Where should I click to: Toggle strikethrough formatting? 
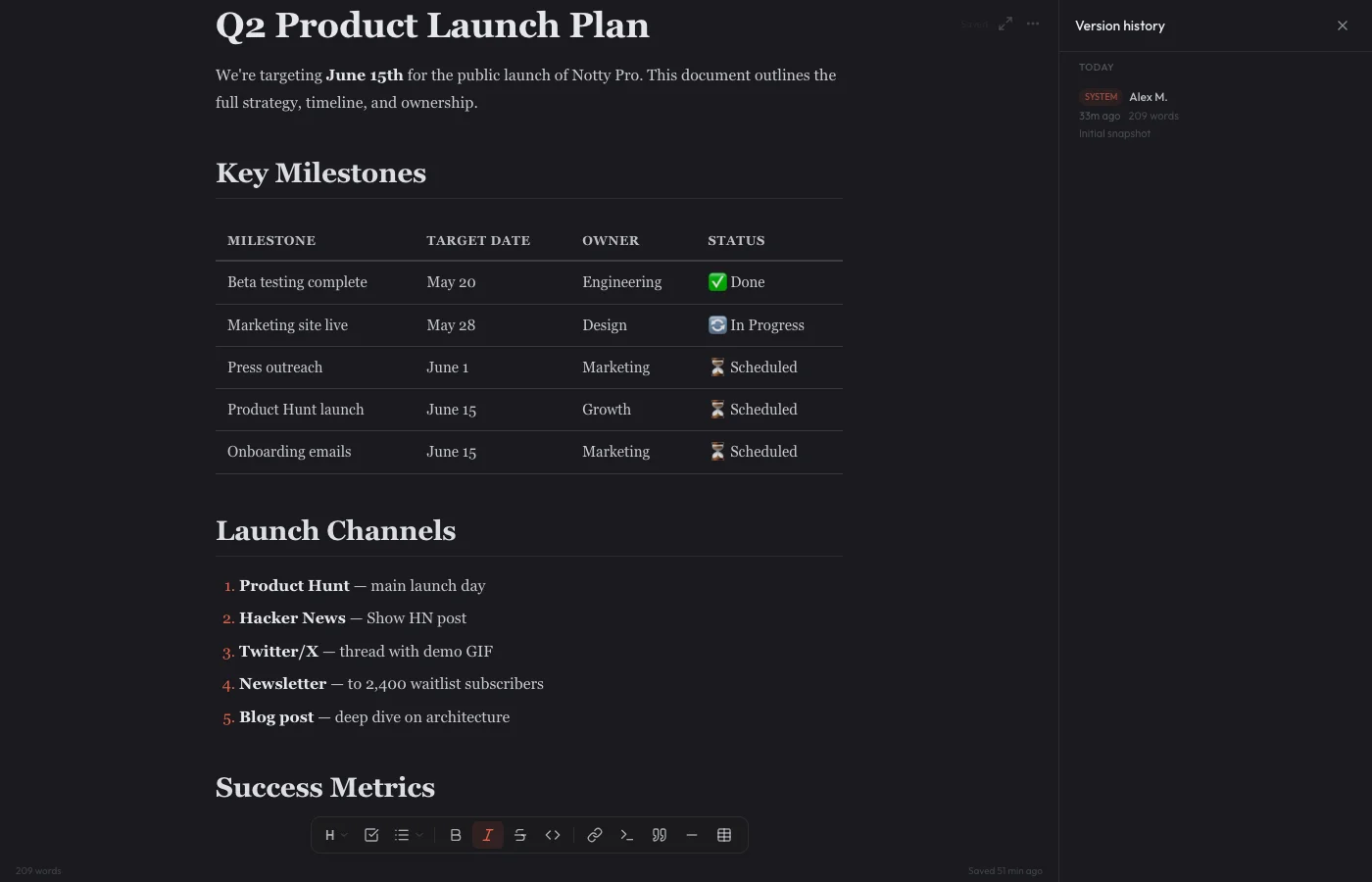click(520, 835)
